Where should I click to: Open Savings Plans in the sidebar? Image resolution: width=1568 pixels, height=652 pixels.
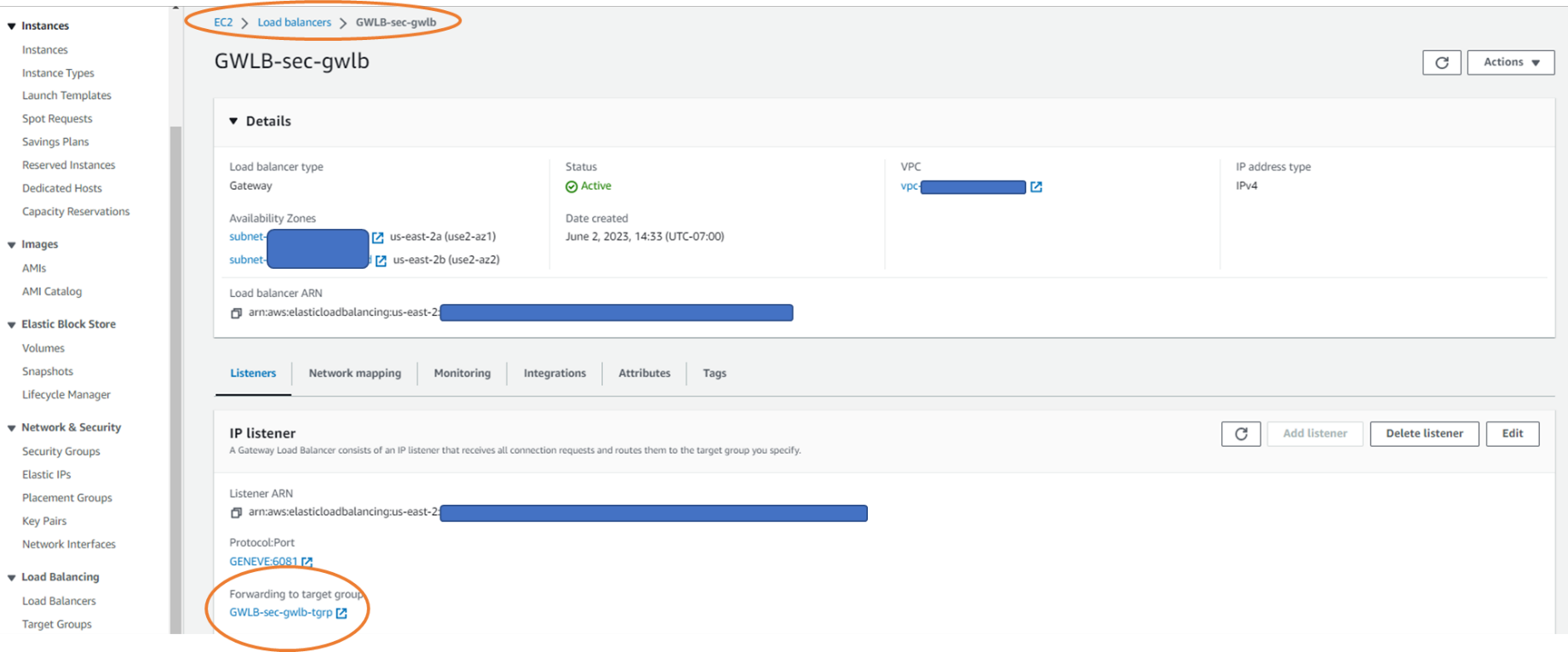[x=55, y=142]
